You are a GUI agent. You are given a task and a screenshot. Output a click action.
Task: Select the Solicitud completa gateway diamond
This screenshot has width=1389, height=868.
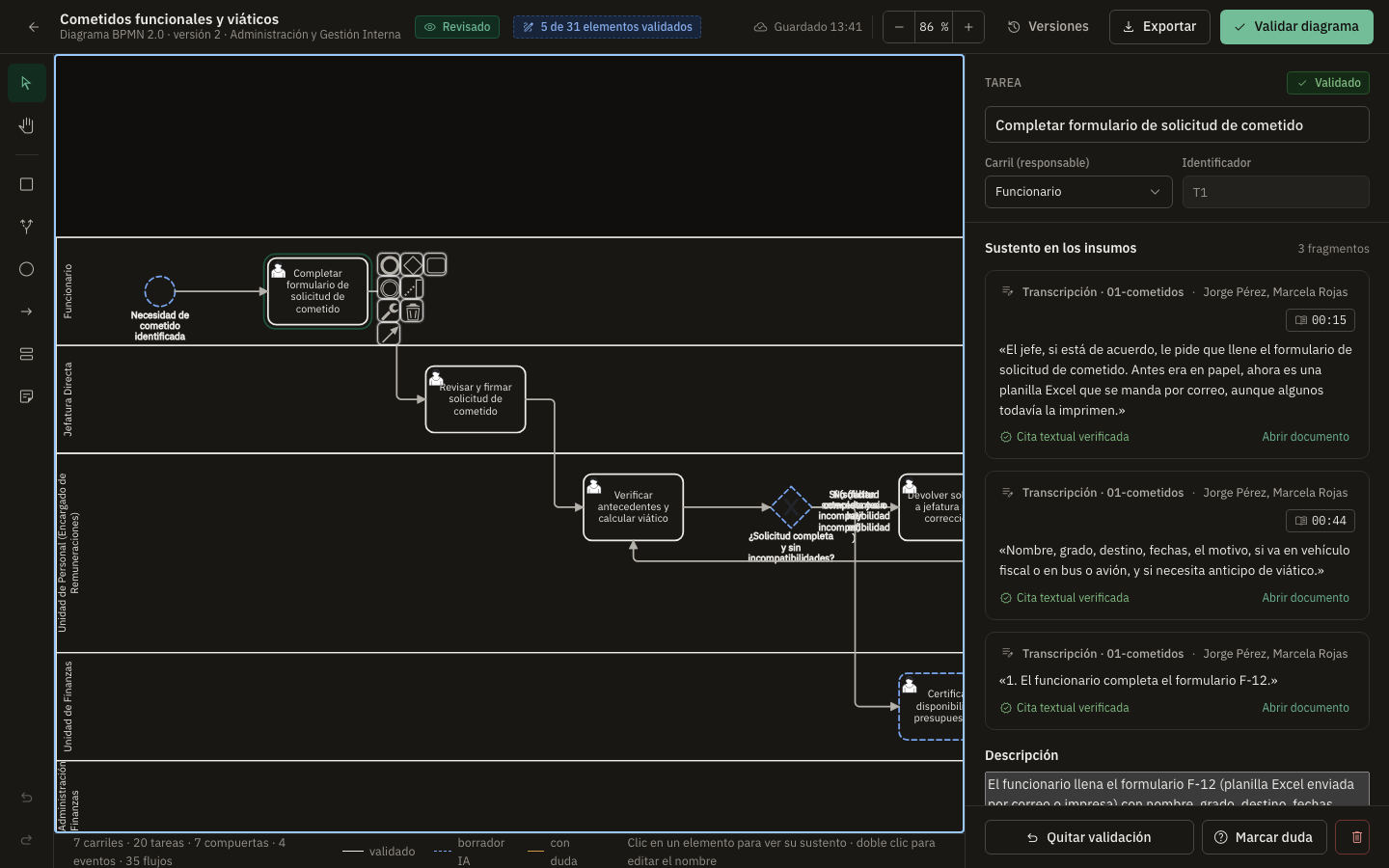tap(791, 507)
